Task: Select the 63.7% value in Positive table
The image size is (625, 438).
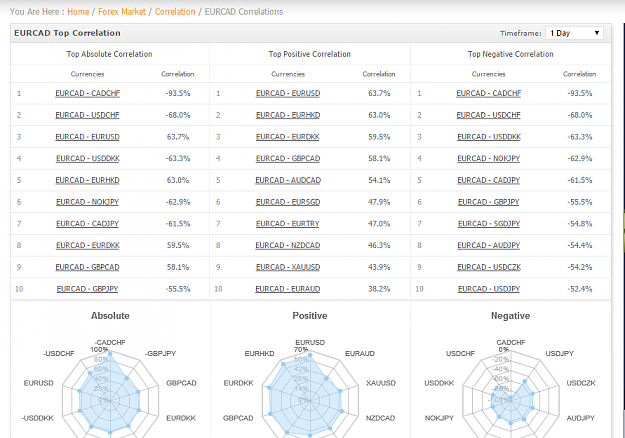Action: point(379,93)
